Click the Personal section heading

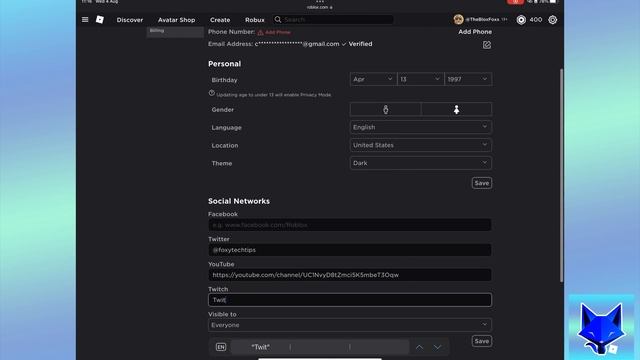[x=224, y=64]
